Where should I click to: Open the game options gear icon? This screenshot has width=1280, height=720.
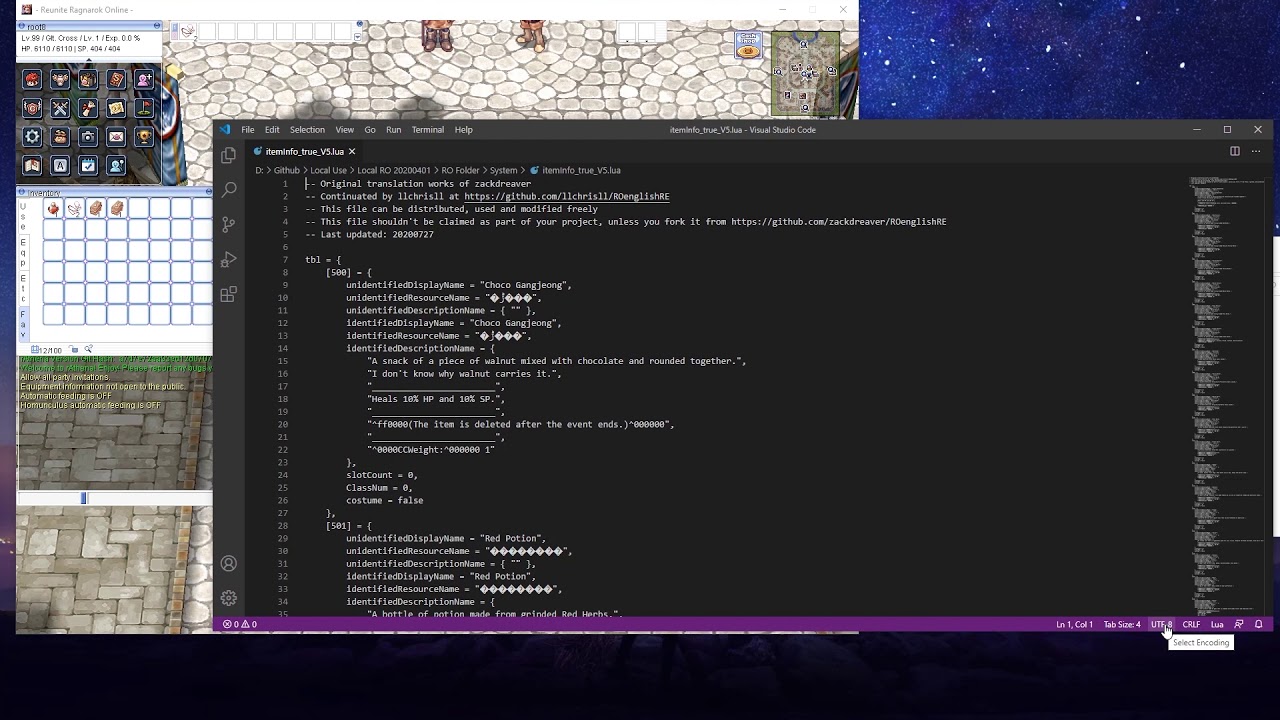coord(32,137)
